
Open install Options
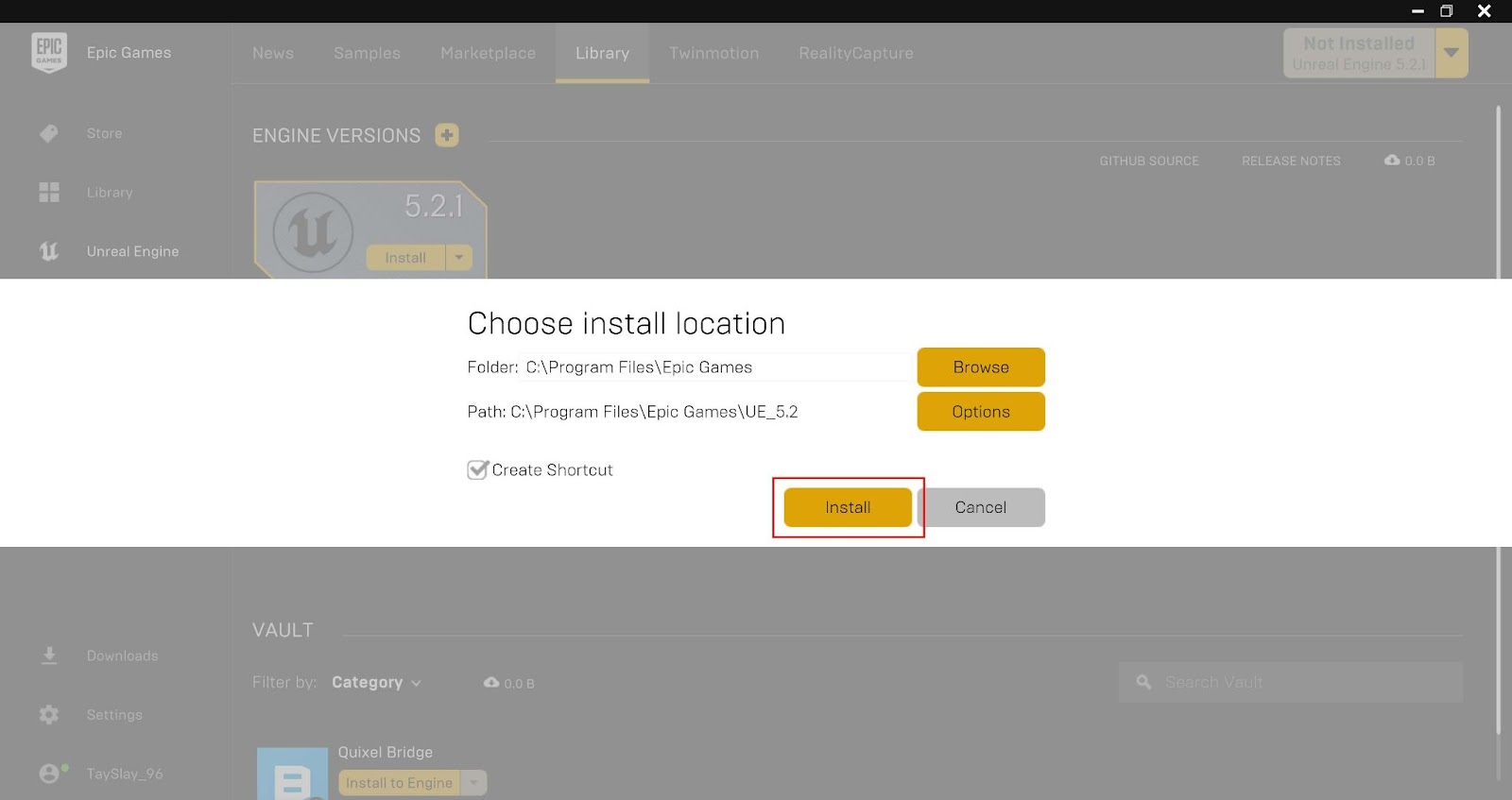pos(981,412)
